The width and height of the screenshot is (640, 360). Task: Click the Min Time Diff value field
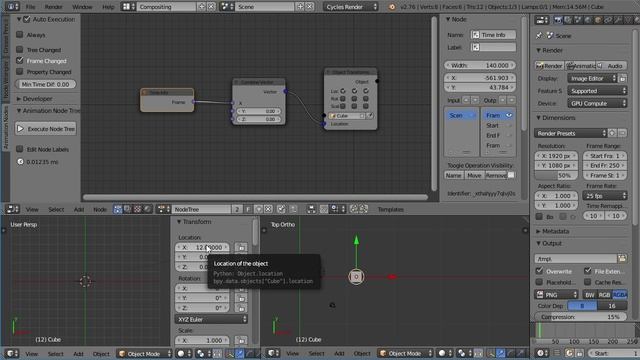point(46,84)
